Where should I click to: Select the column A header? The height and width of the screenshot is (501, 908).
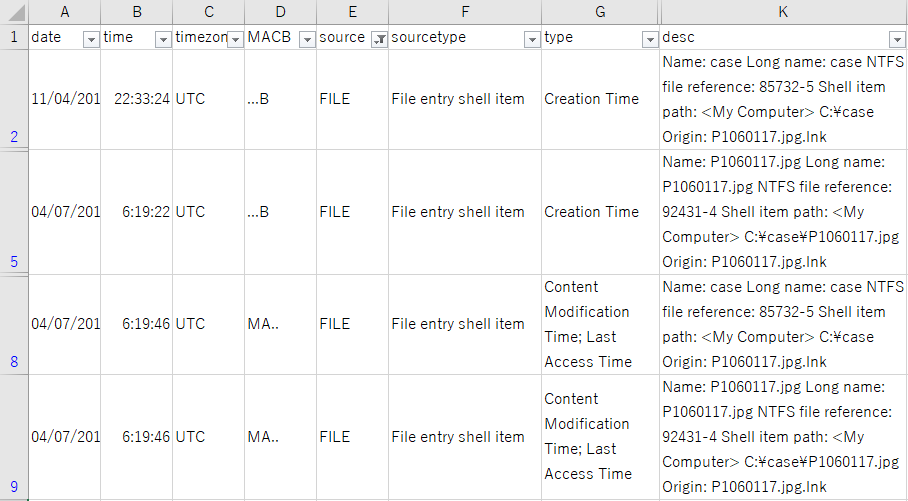pyautogui.click(x=64, y=12)
